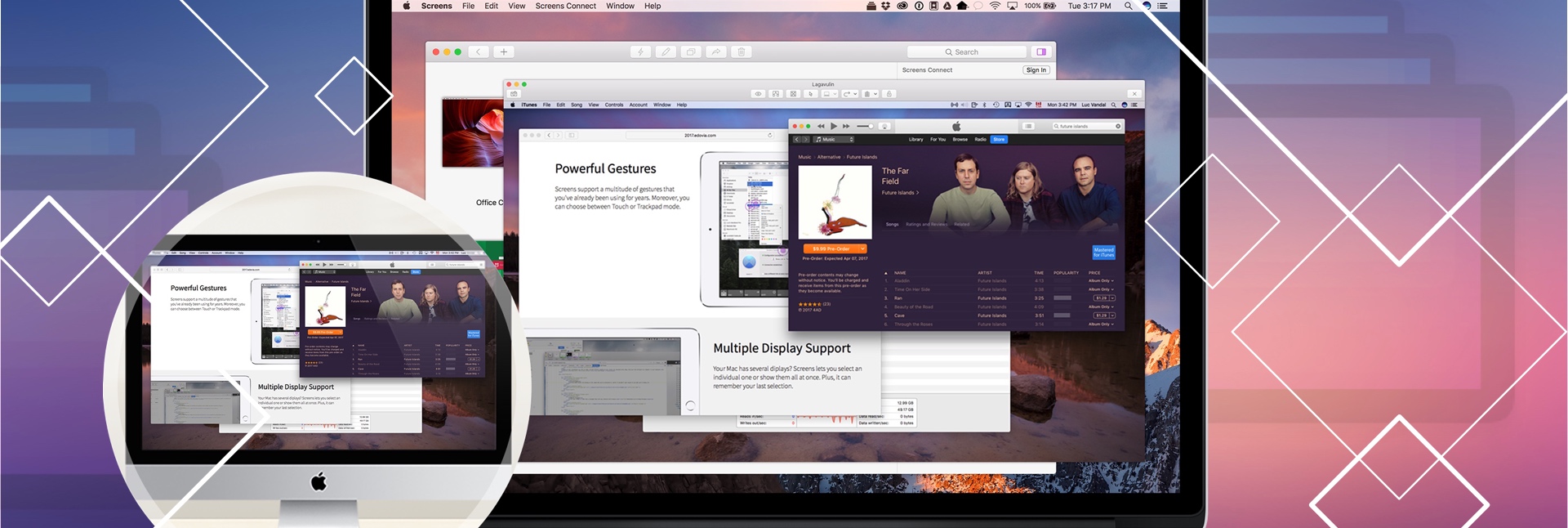Open the Account menu in remote menu bar
The height and width of the screenshot is (528, 1568).
coord(639,105)
